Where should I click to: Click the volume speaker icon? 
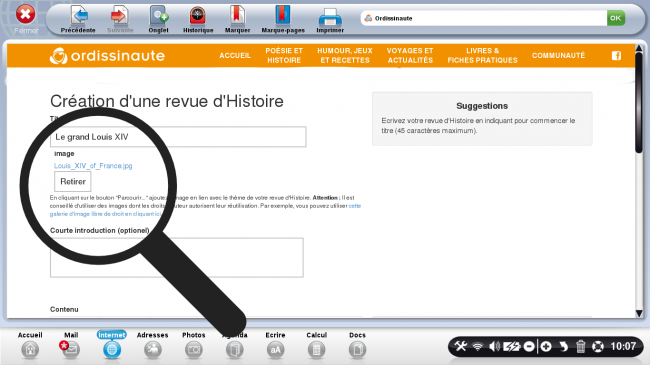click(x=494, y=346)
